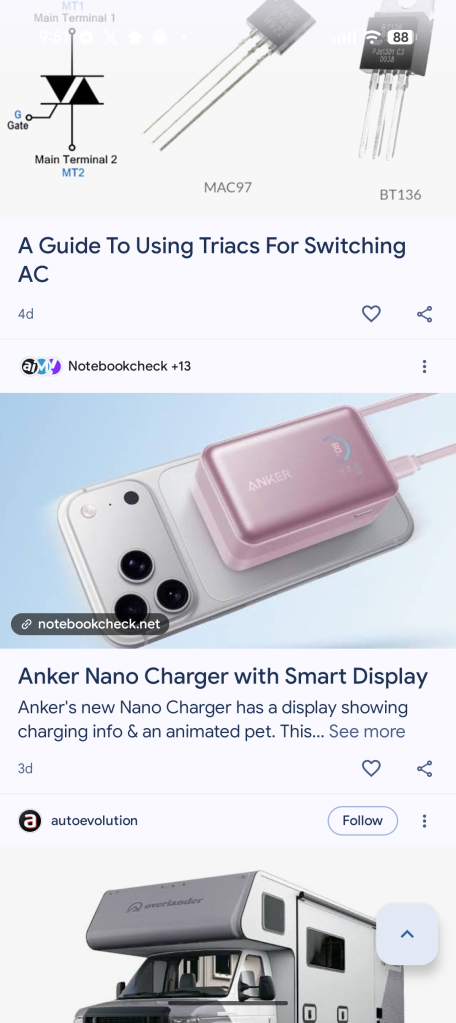The width and height of the screenshot is (456, 1023).
Task: Tap the Notebookcheck source icon cluster
Action: coord(40,366)
